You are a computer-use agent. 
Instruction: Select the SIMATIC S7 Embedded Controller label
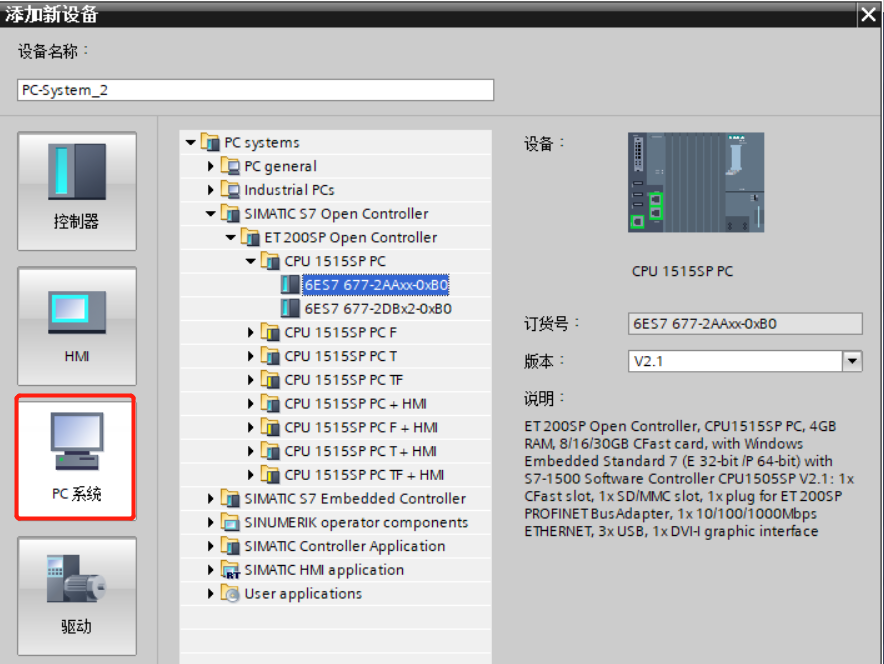(x=355, y=499)
